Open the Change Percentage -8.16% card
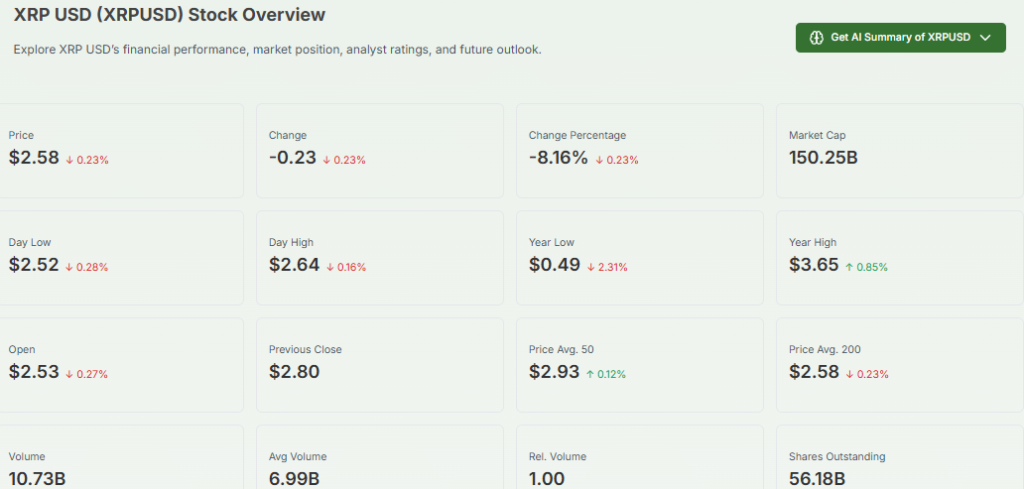Screen dimensions: 1024x489 tap(639, 150)
